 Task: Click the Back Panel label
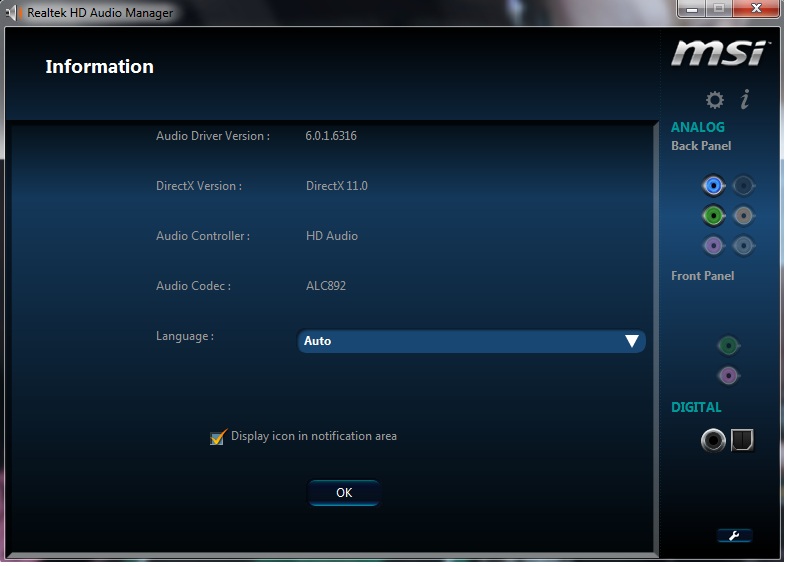[701, 146]
